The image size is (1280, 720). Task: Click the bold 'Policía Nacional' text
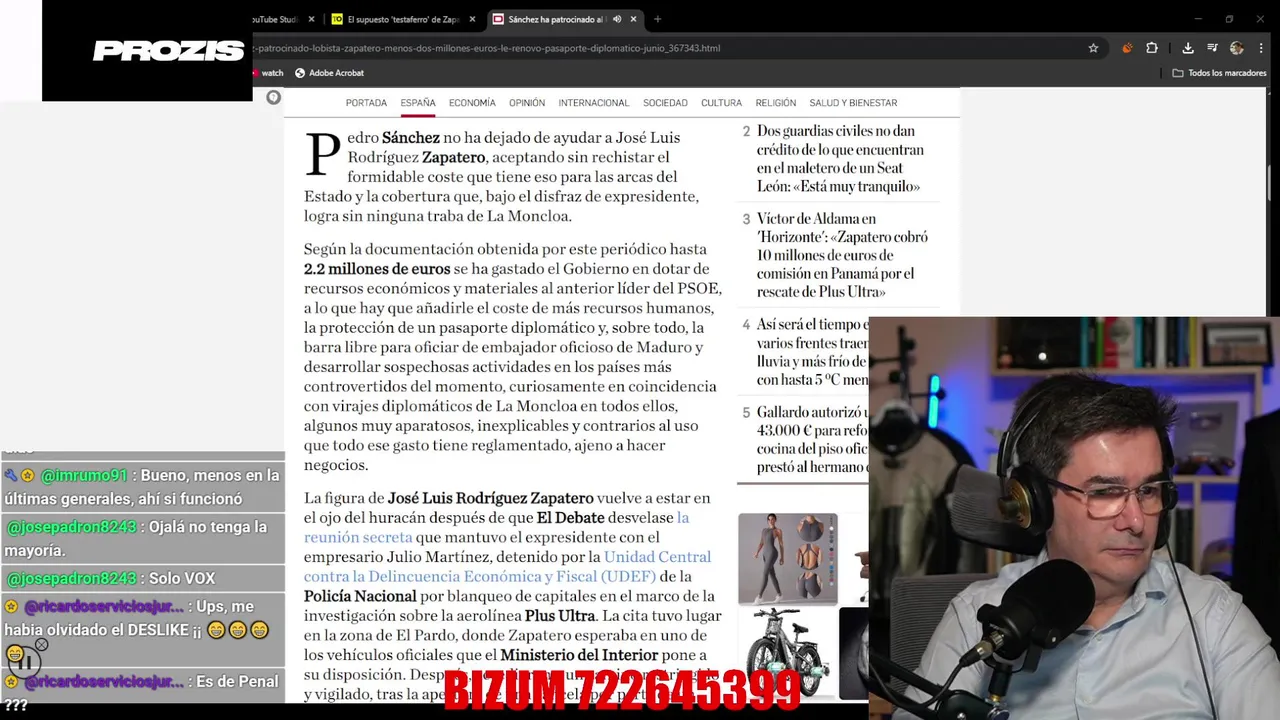click(360, 596)
